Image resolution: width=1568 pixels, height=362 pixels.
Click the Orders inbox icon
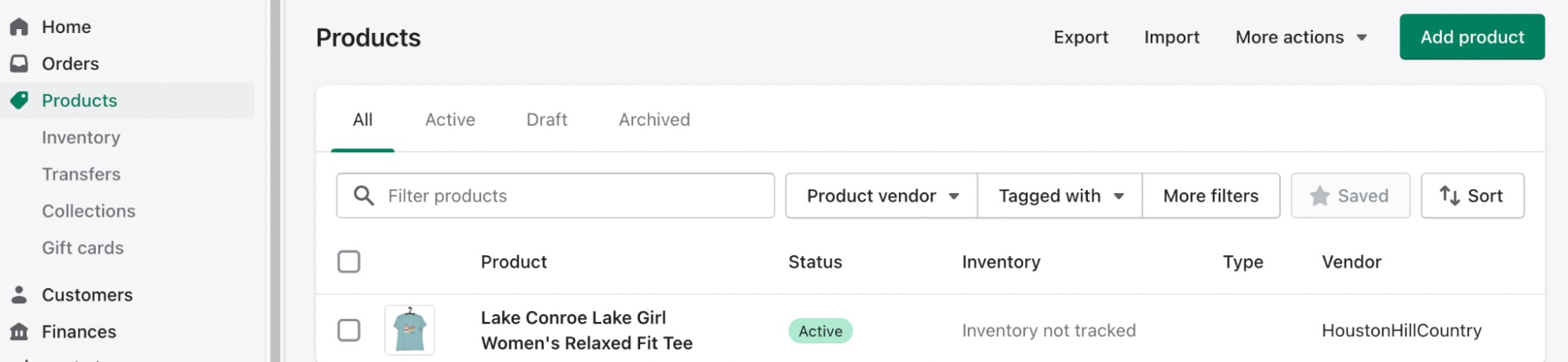(20, 64)
